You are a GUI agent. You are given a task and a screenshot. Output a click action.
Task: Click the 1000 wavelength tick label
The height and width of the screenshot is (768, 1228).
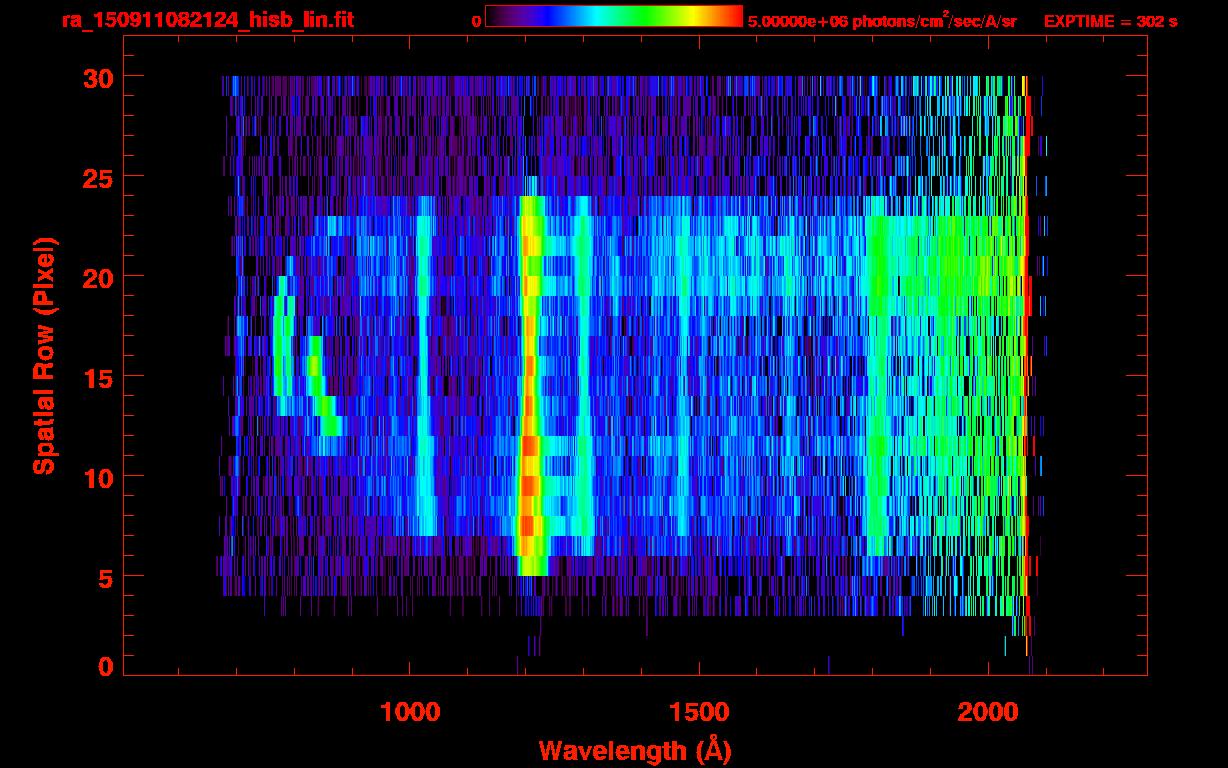pyautogui.click(x=409, y=712)
